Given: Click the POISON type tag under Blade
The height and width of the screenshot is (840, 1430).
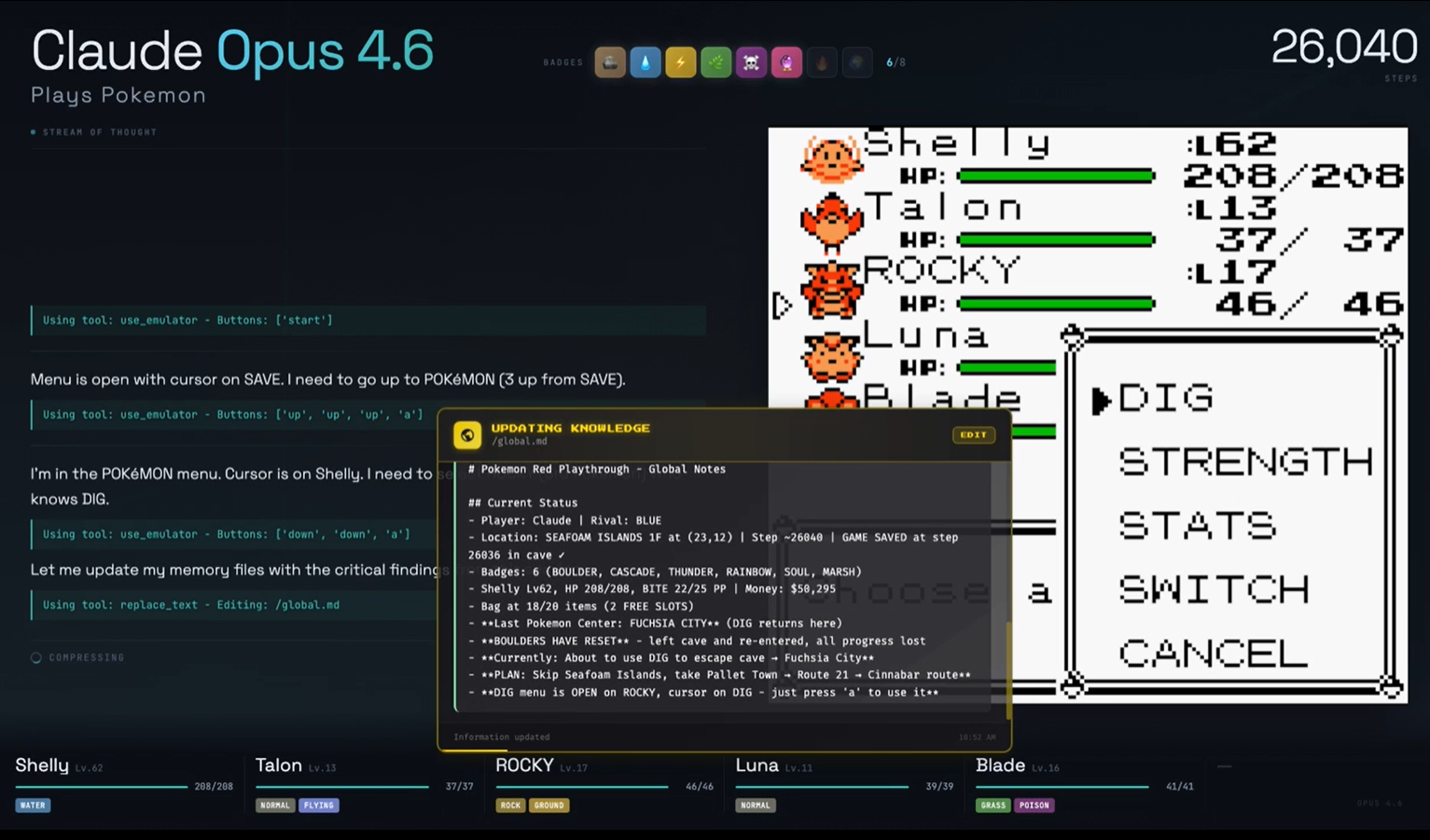Looking at the screenshot, I should pyautogui.click(x=1034, y=806).
